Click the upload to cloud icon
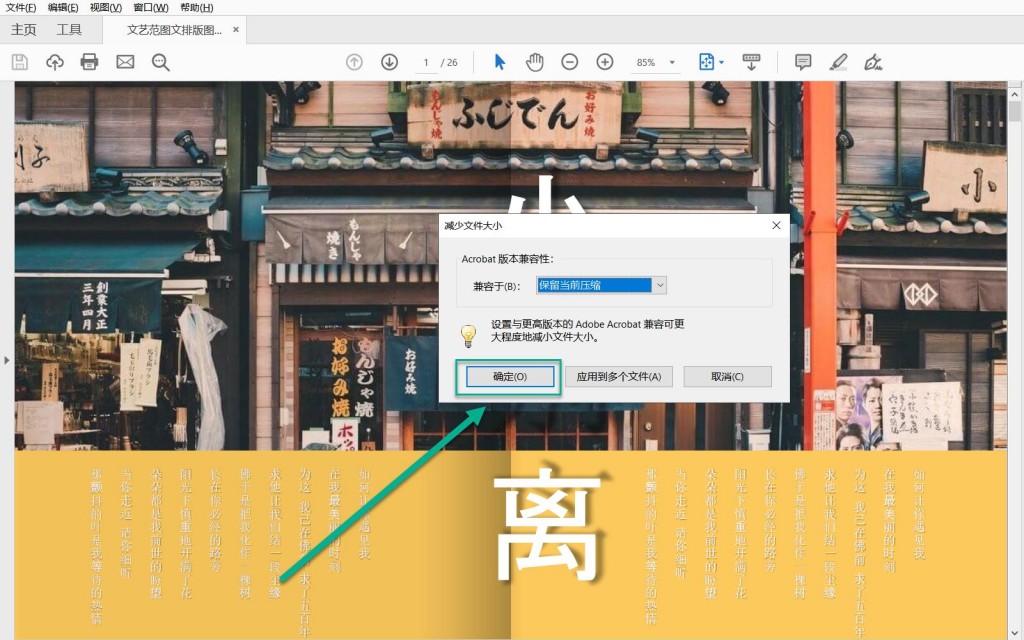Screen dimensions: 1024x640 [55, 62]
